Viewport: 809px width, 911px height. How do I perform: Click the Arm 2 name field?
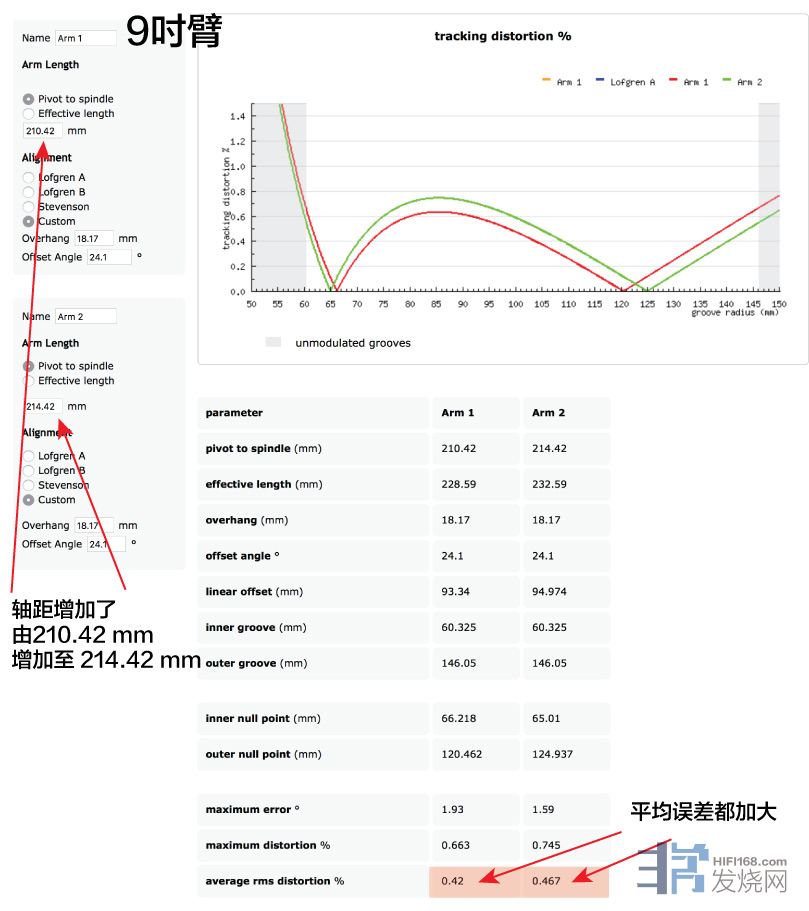(x=85, y=317)
